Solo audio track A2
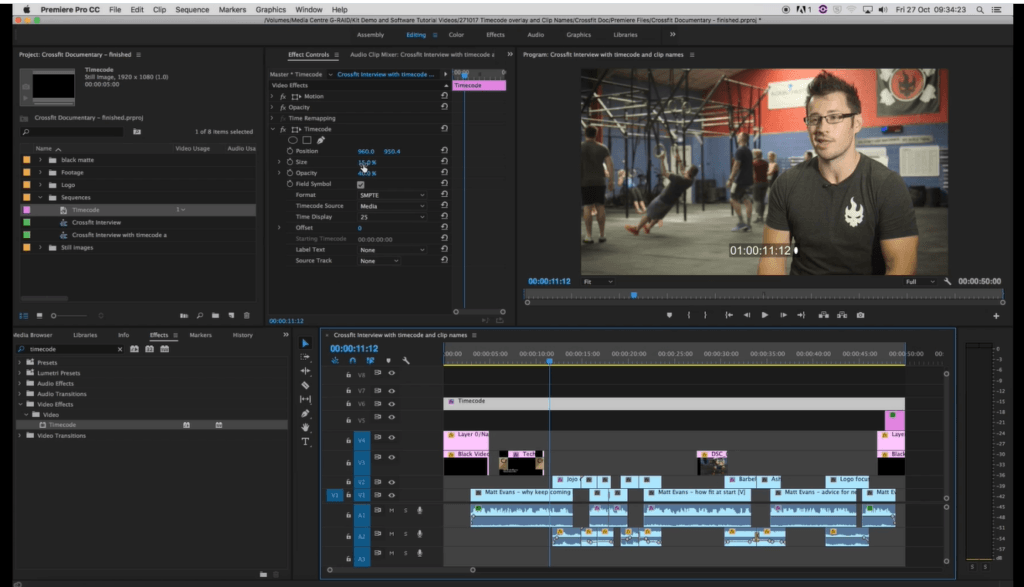 tap(406, 534)
